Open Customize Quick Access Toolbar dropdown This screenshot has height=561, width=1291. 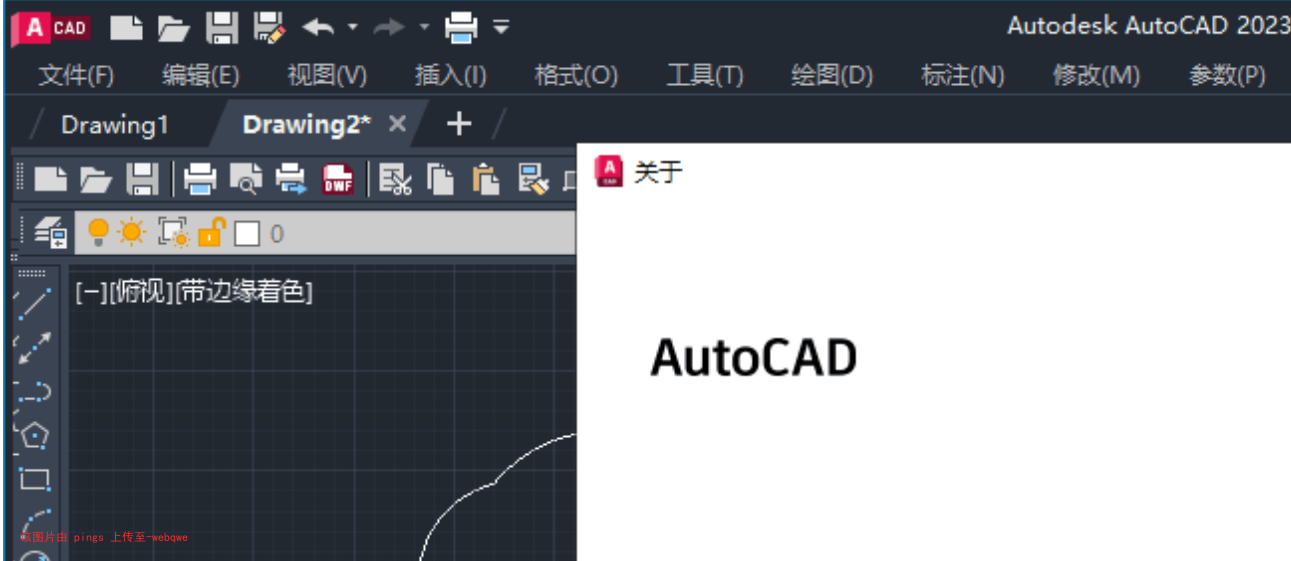501,27
